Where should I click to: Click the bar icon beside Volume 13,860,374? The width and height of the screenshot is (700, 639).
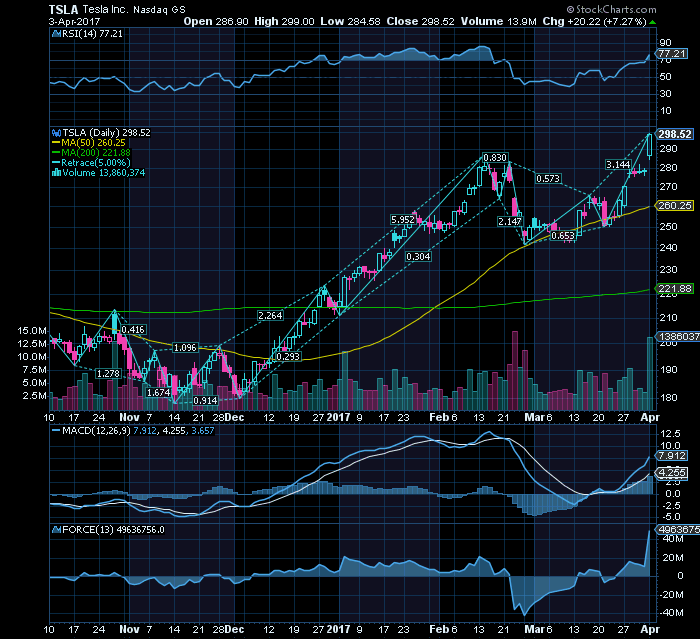point(56,173)
